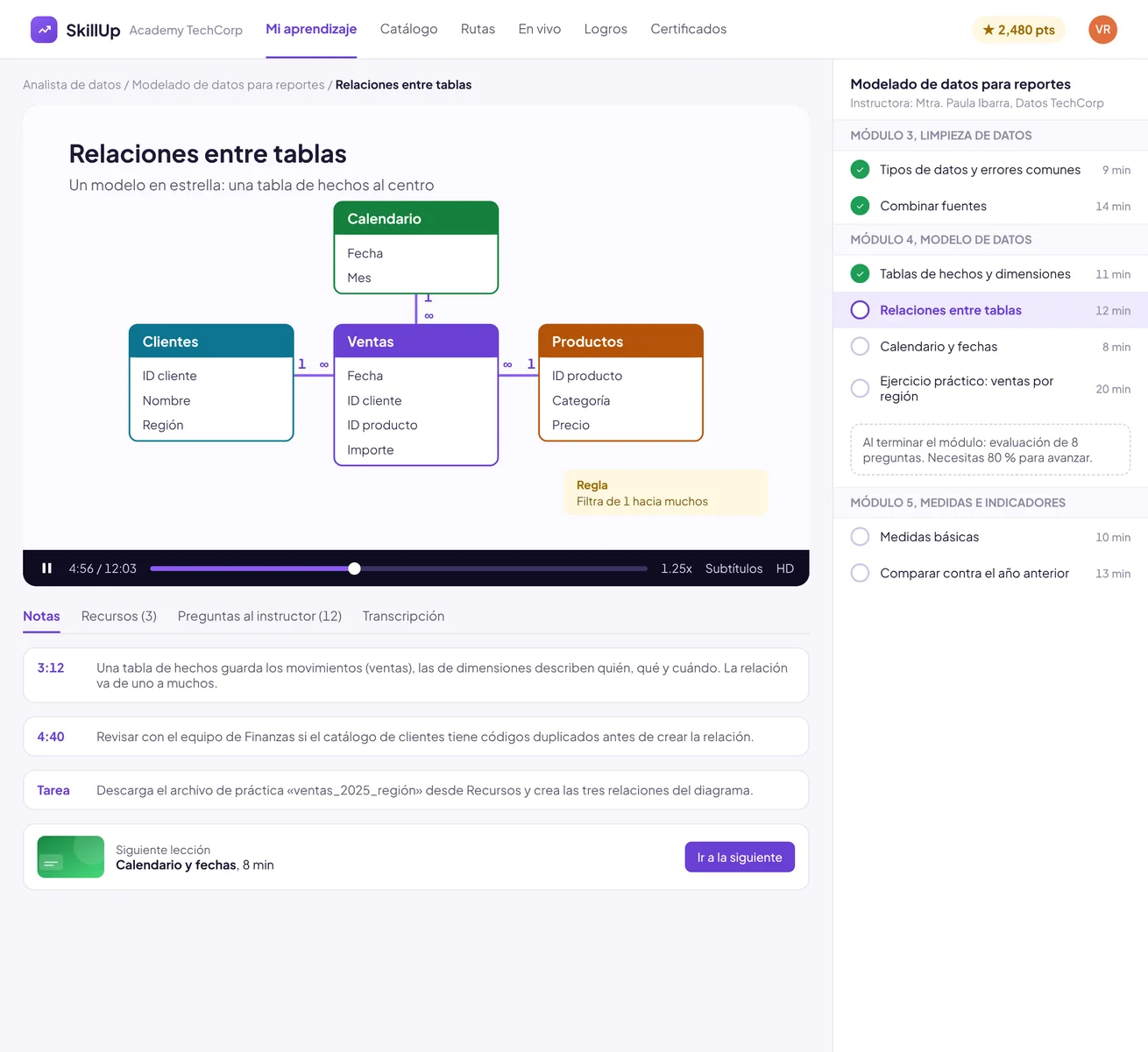
Task: Open playback speed 1.25x menu
Action: (676, 568)
